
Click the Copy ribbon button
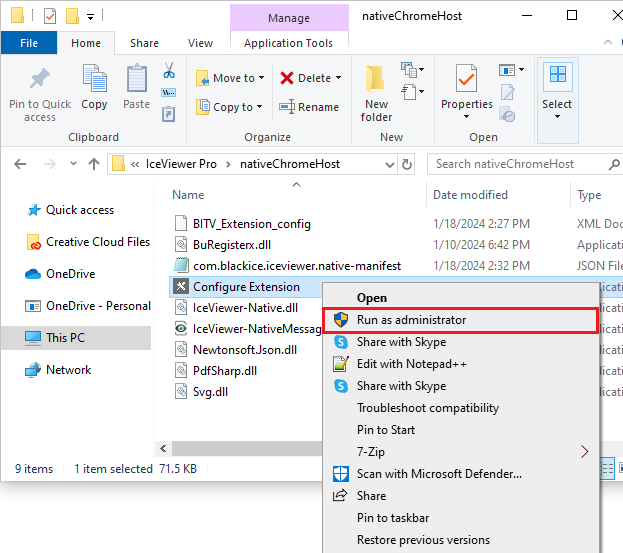point(94,87)
